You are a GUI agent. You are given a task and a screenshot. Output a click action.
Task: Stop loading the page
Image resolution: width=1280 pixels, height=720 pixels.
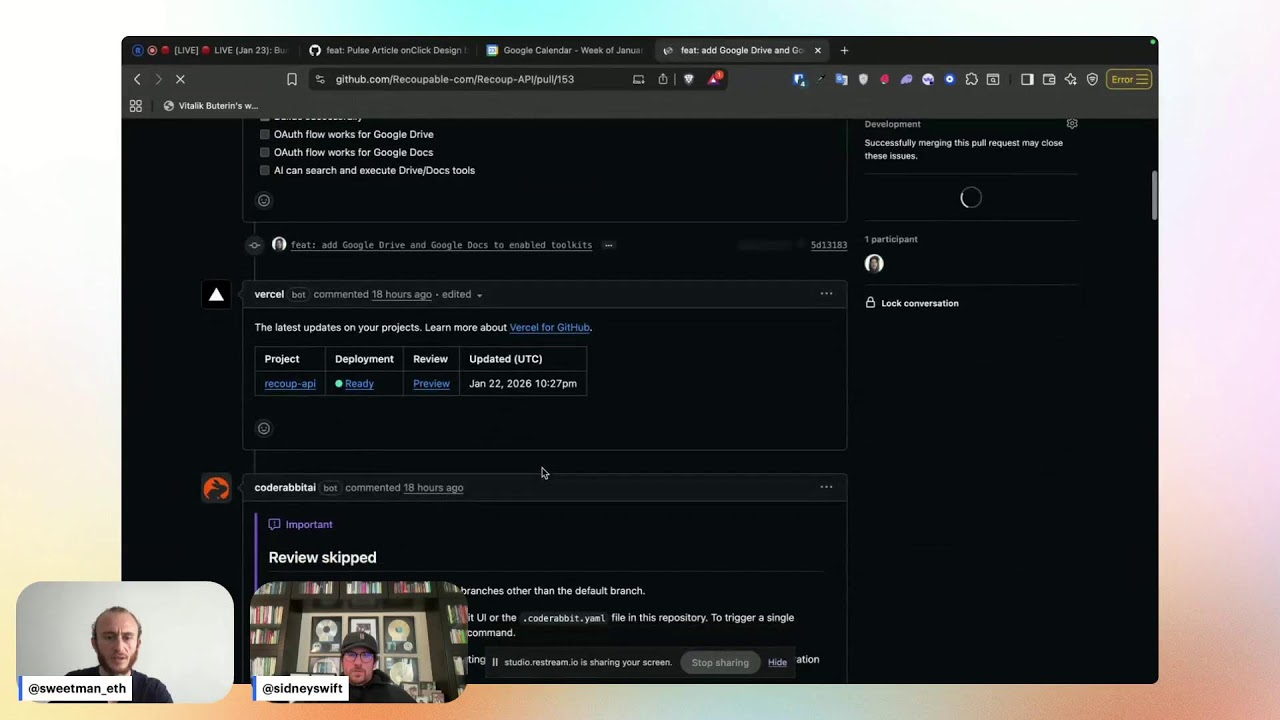180,79
